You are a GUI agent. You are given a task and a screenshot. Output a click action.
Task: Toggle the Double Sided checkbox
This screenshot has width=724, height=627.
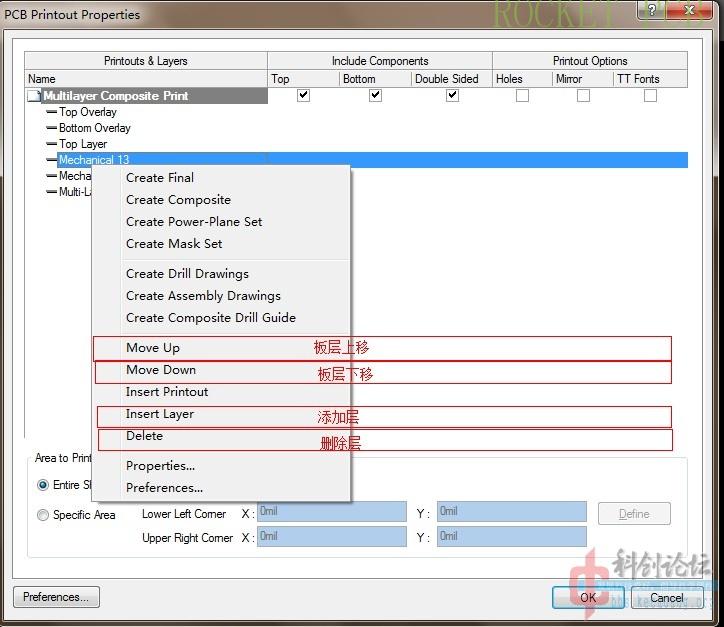click(x=452, y=96)
